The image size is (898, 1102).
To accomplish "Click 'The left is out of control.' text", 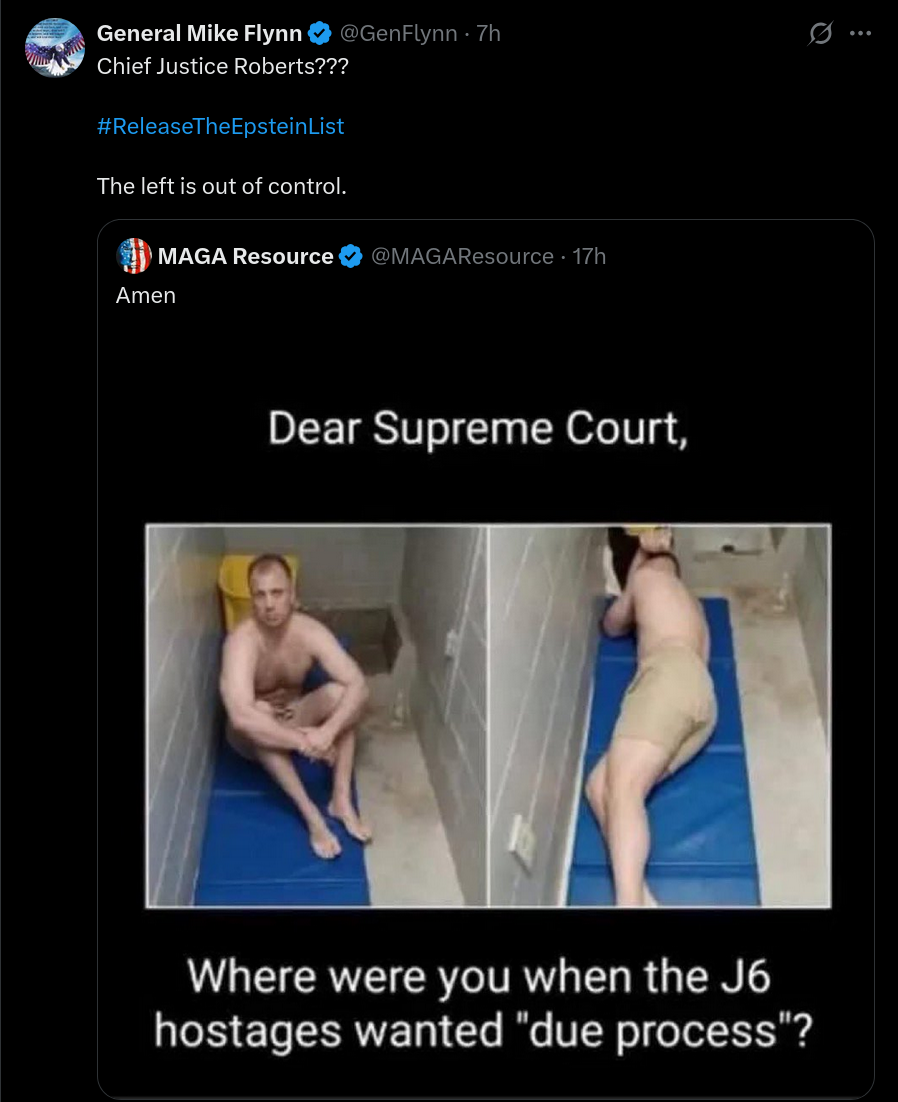I will pyautogui.click(x=222, y=186).
